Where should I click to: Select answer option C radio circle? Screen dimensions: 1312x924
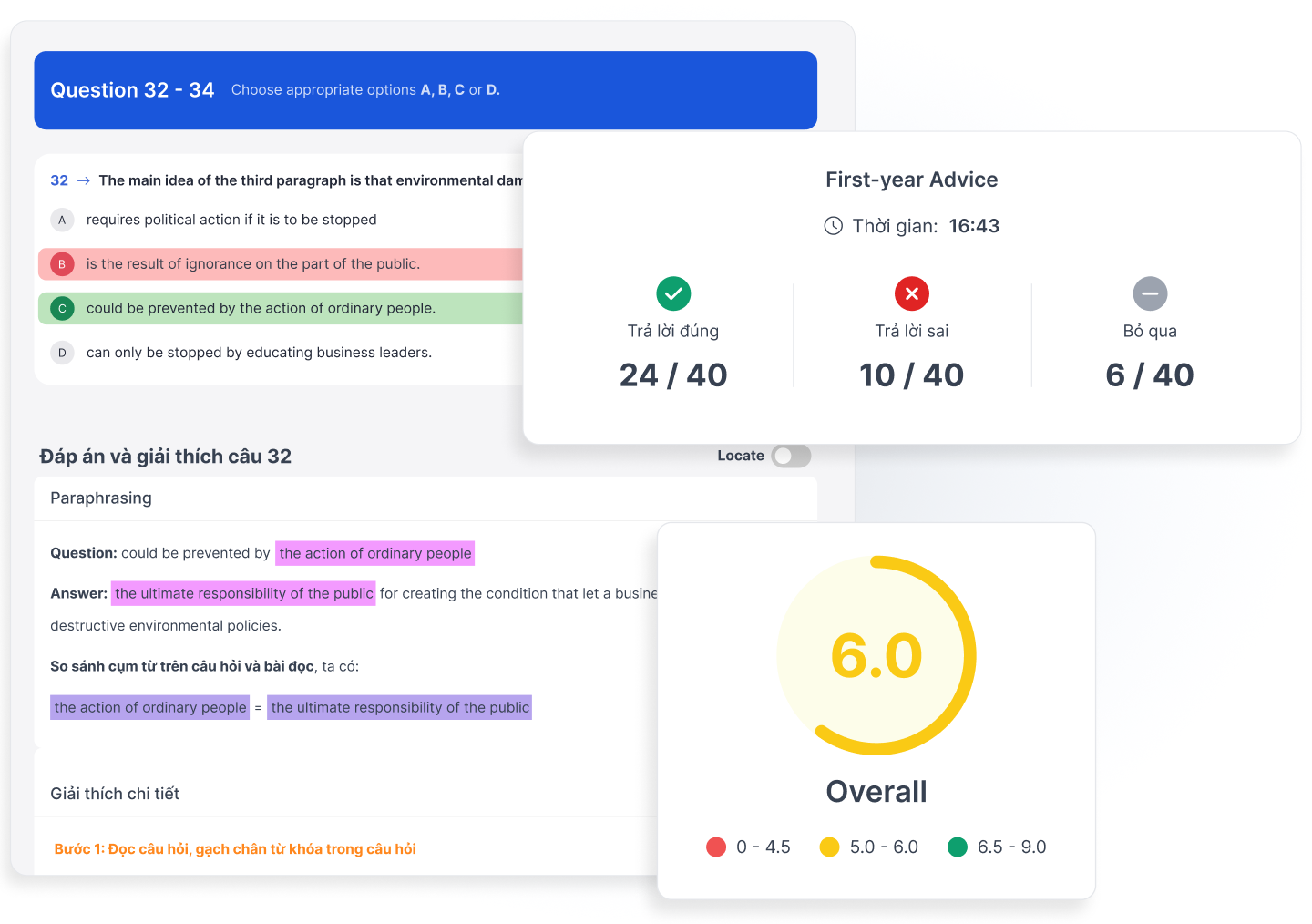tap(62, 308)
